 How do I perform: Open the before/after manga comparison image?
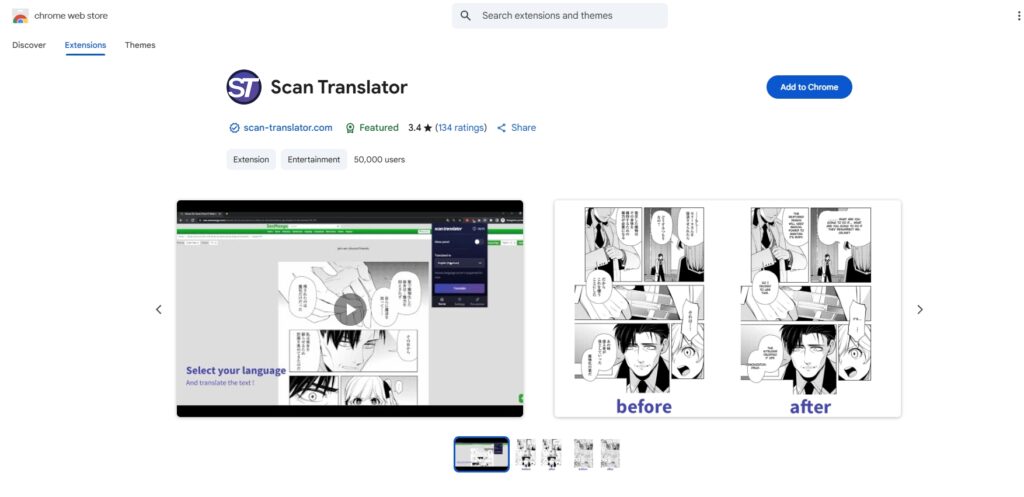click(x=728, y=308)
